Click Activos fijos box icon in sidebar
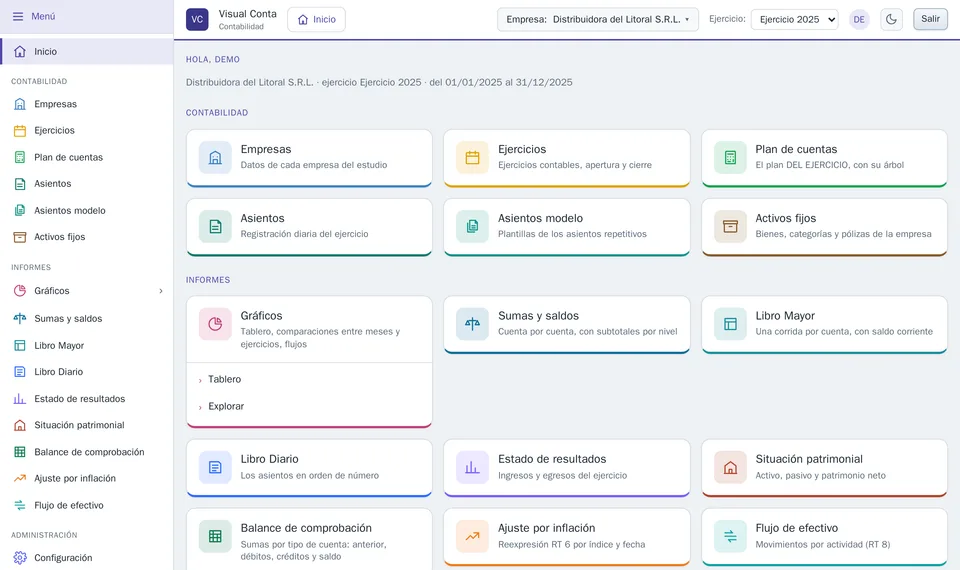The image size is (960, 570). (x=20, y=237)
